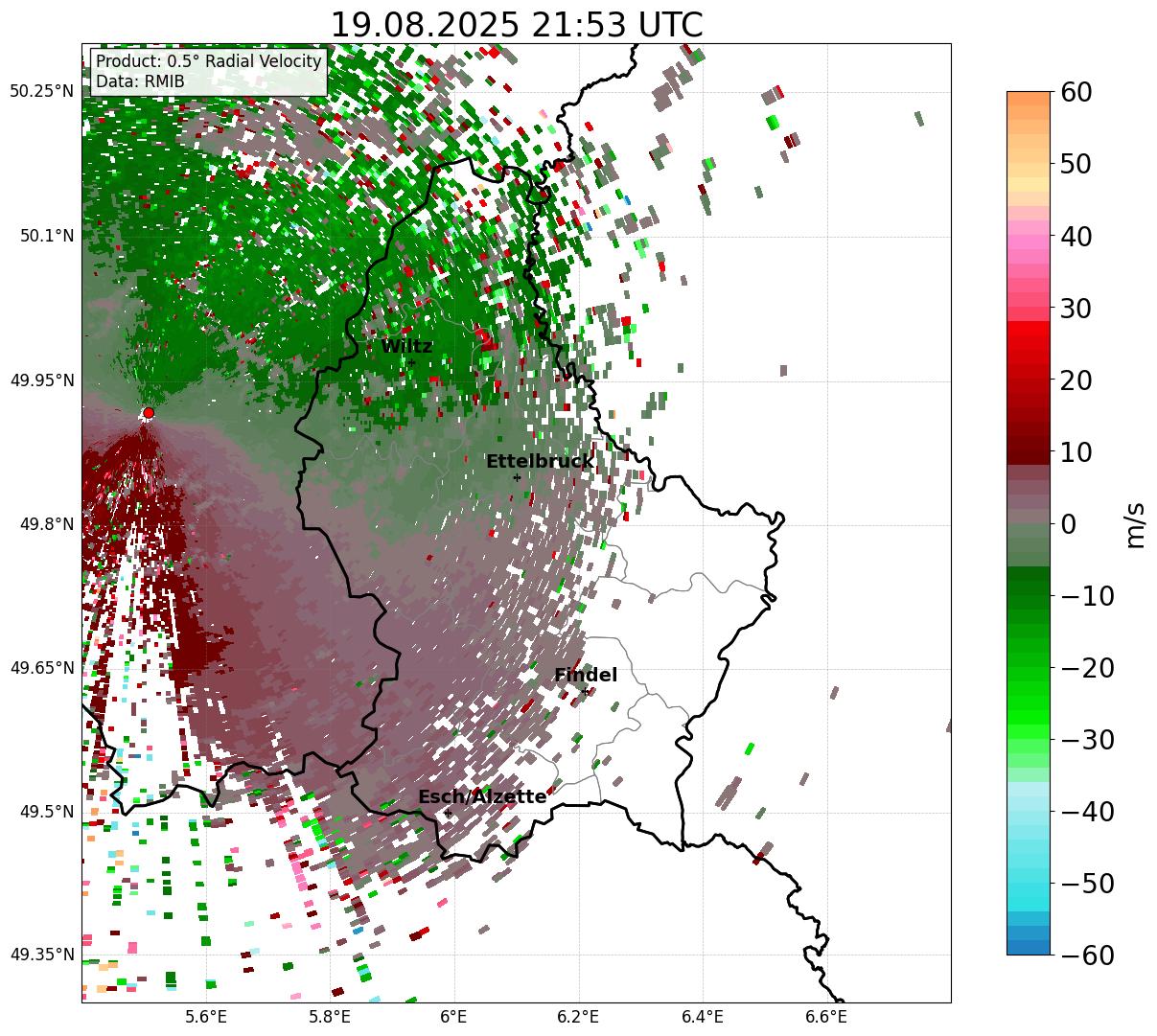The width and height of the screenshot is (1157, 1036).
Task: Click the Esch/Alzette city label
Action: tap(482, 796)
